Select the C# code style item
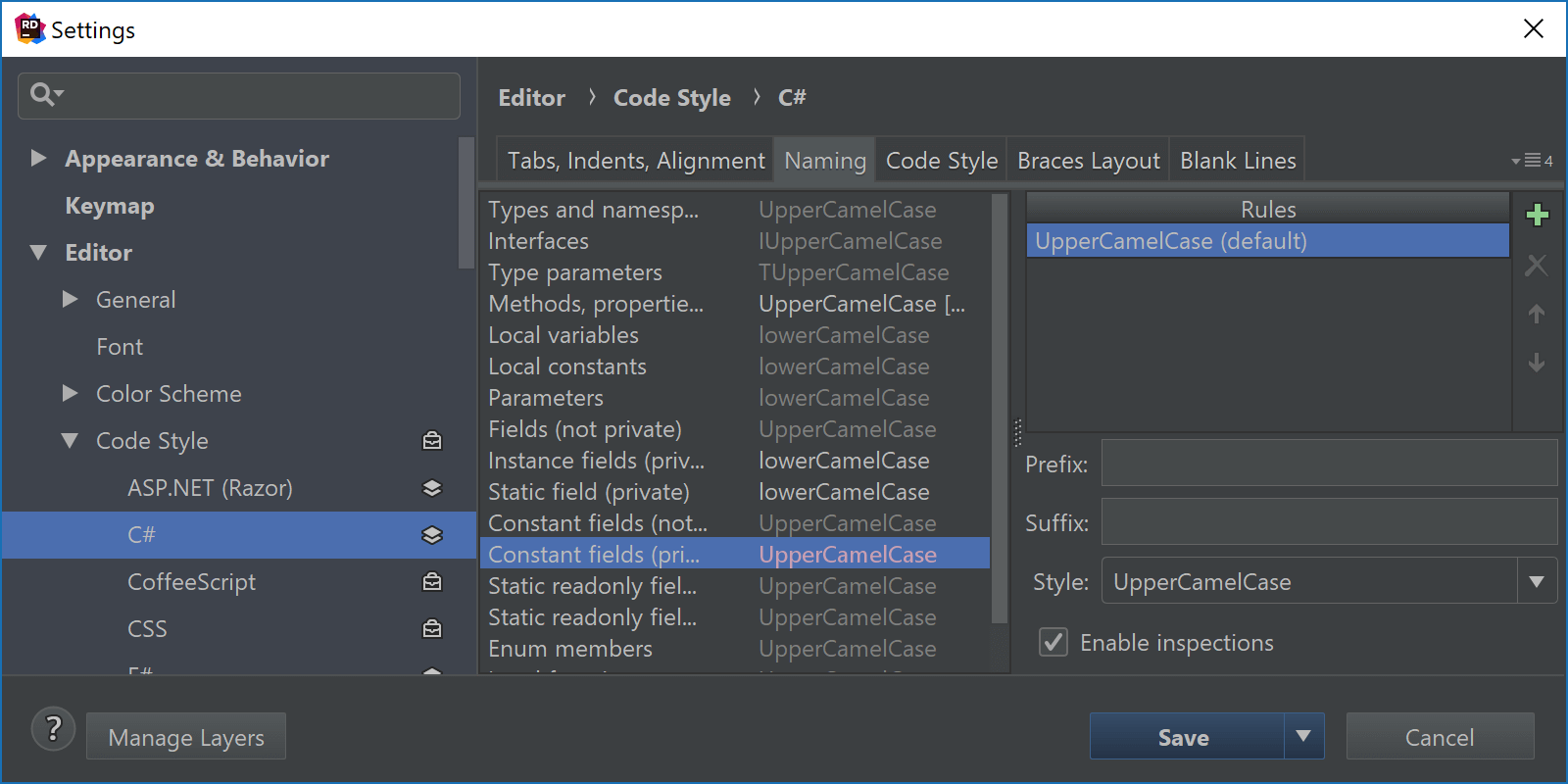The width and height of the screenshot is (1568, 784). pos(239,535)
